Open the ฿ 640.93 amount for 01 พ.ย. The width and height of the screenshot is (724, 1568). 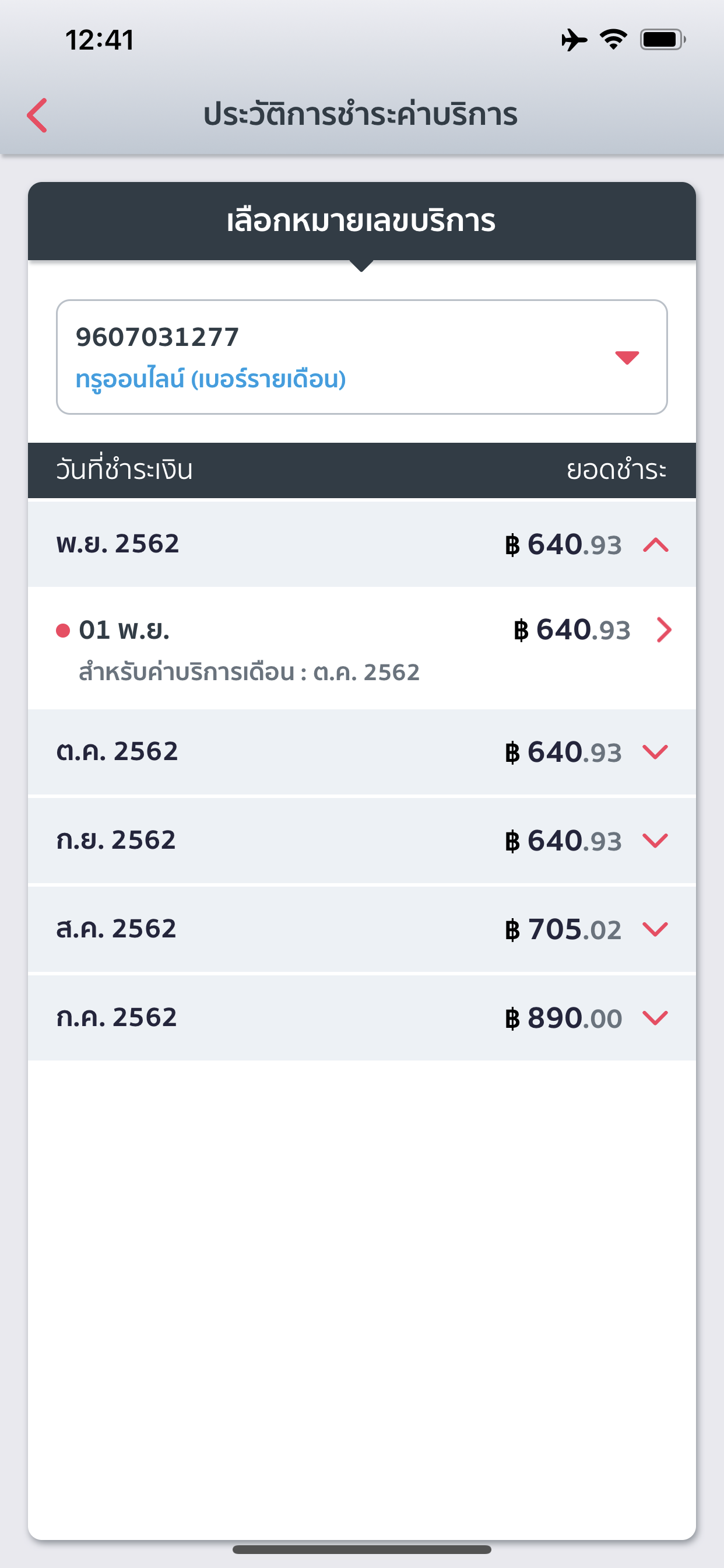pyautogui.click(x=572, y=630)
